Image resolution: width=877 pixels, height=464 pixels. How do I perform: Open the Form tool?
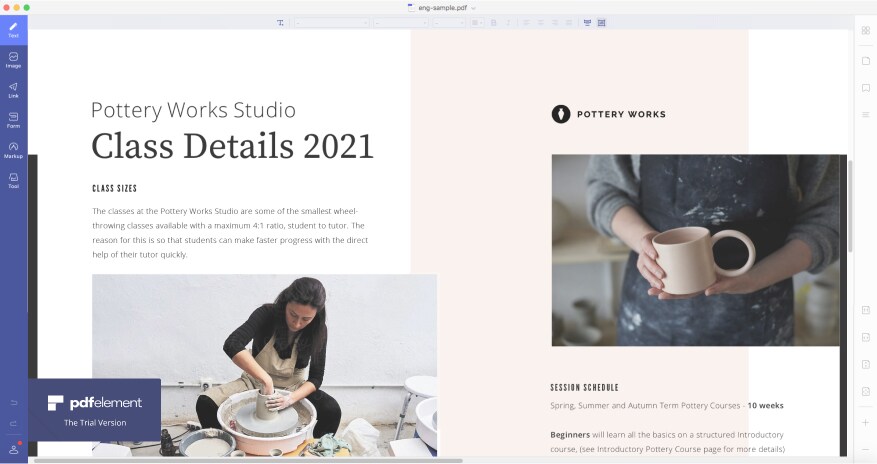tap(13, 120)
